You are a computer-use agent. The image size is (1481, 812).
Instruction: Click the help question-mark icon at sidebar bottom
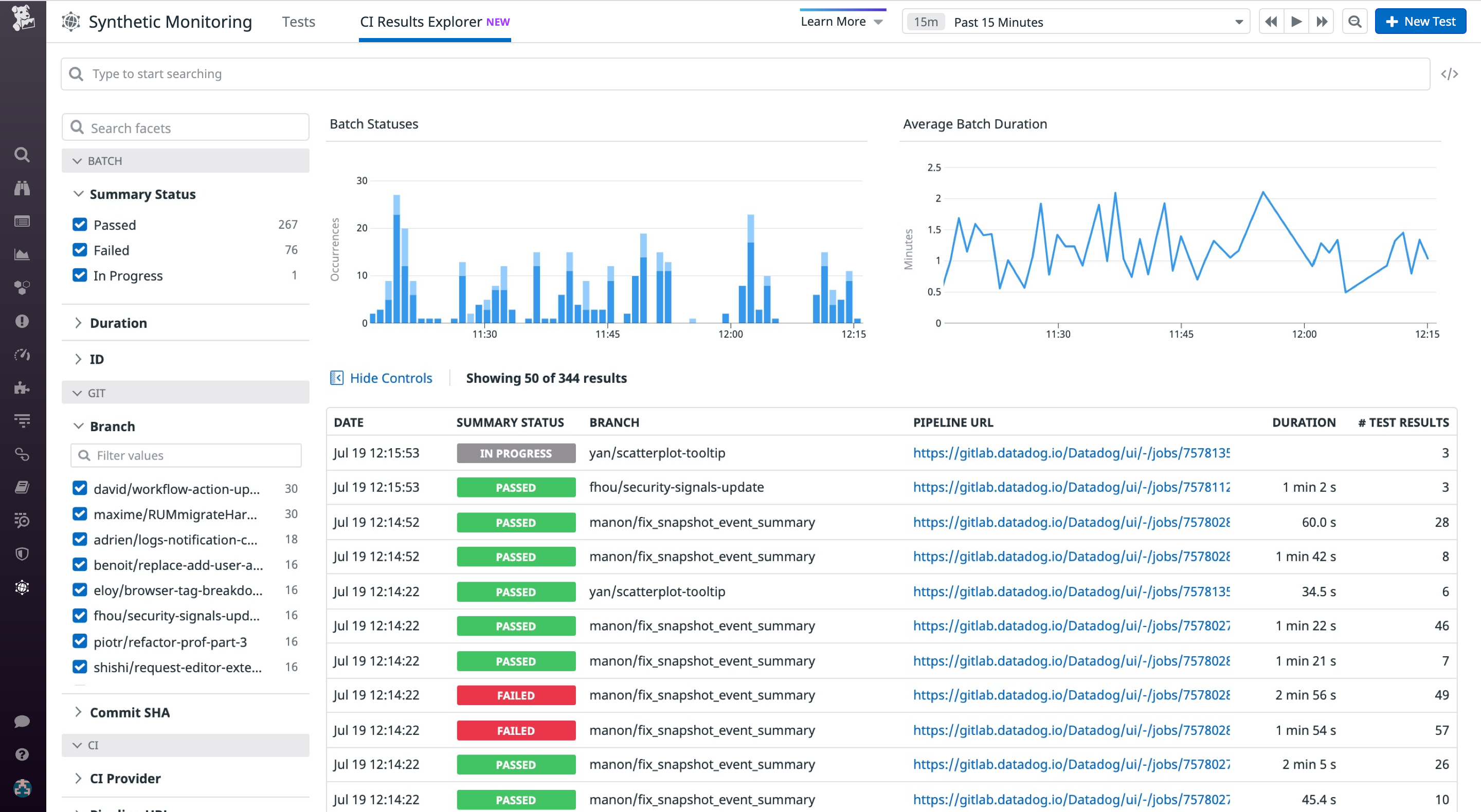[x=22, y=753]
